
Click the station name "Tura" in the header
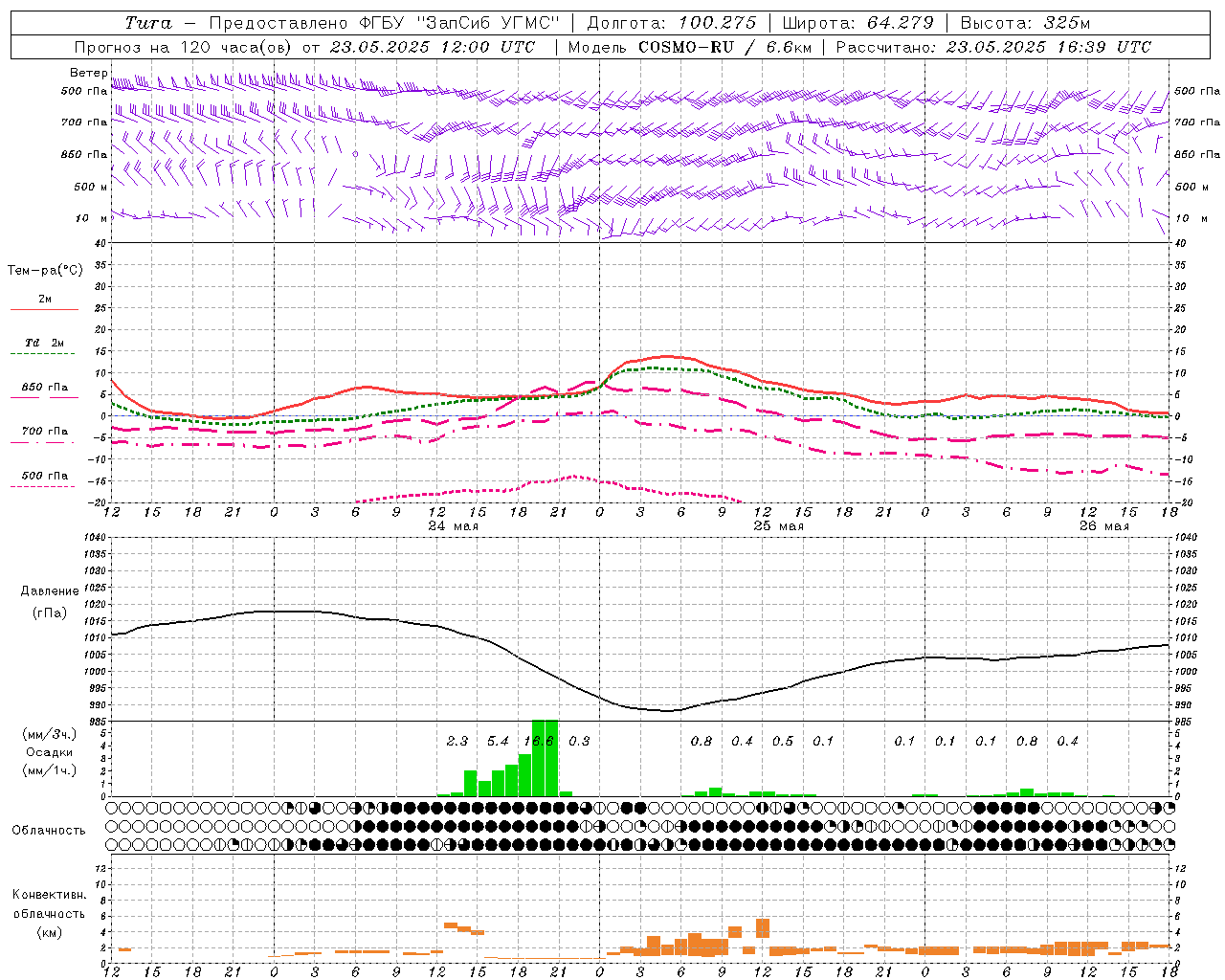coord(147,23)
